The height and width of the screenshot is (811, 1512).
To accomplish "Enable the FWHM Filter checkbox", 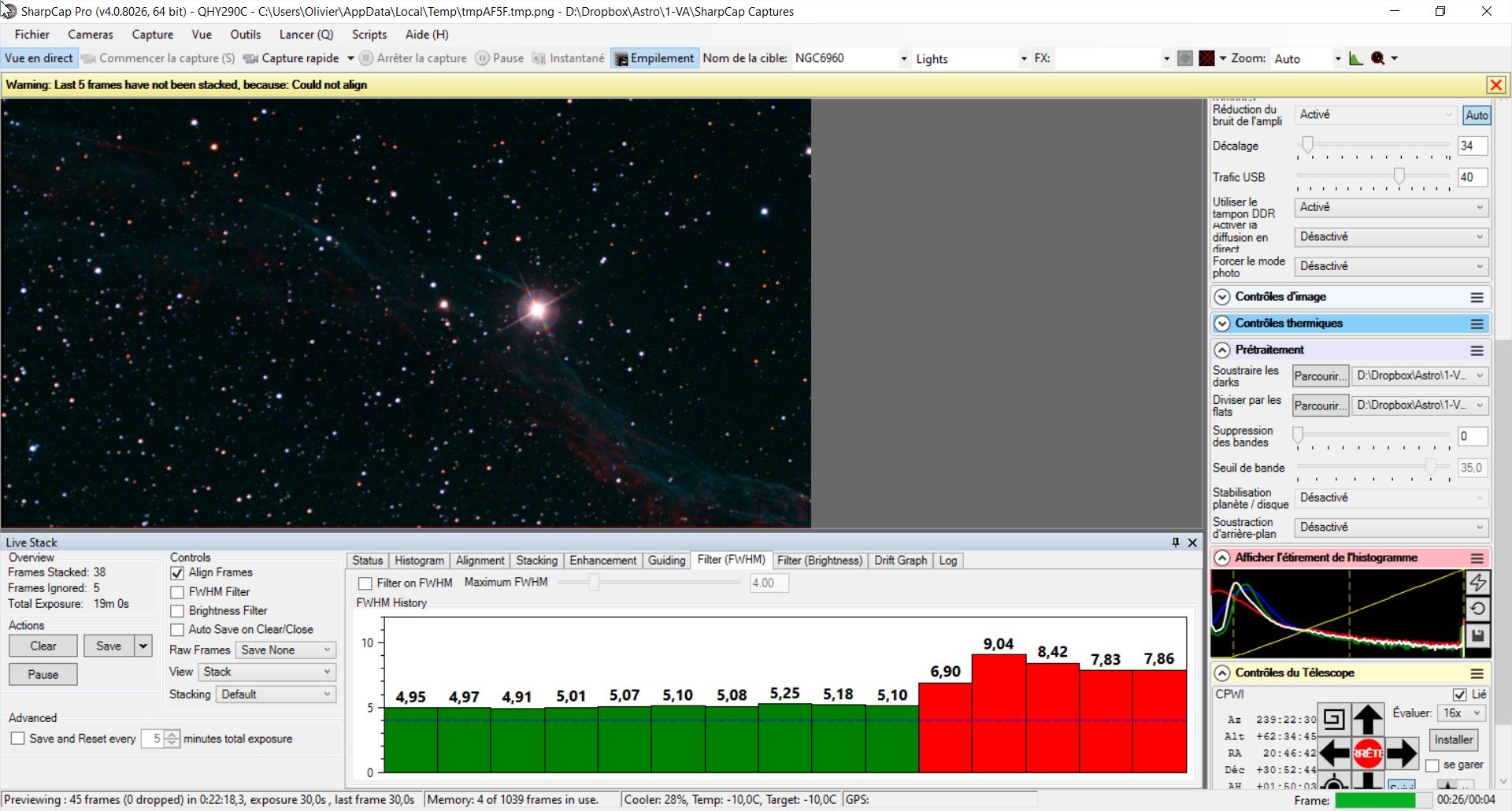I will coord(177,592).
